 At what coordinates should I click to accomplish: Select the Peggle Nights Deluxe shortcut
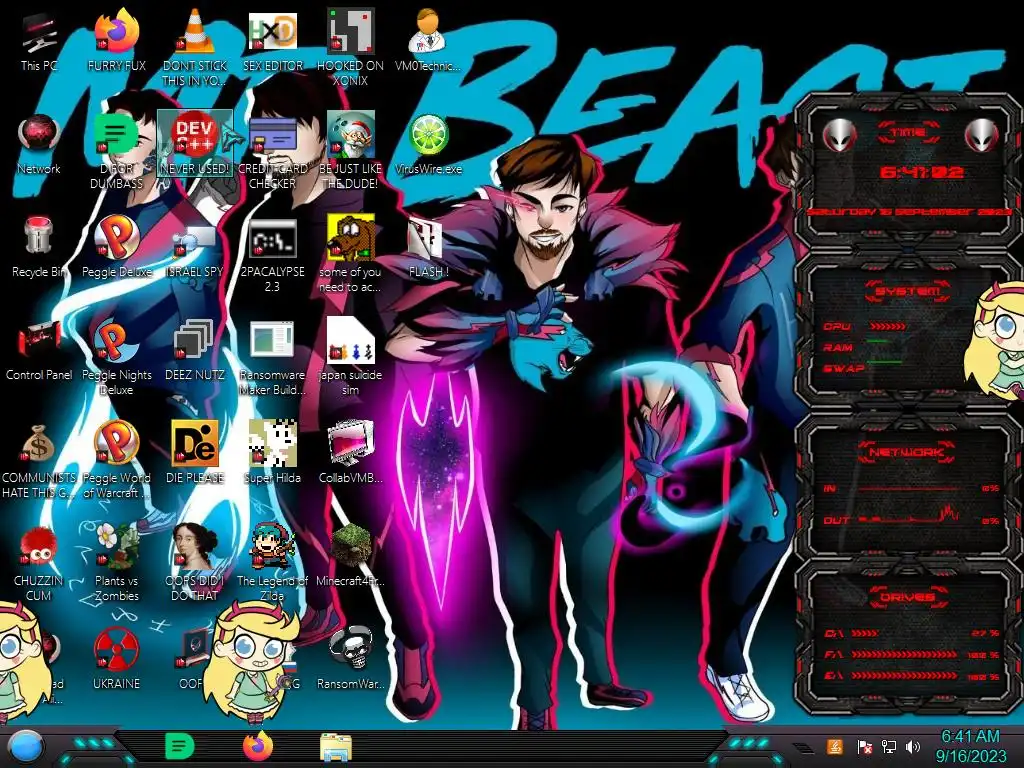click(117, 357)
